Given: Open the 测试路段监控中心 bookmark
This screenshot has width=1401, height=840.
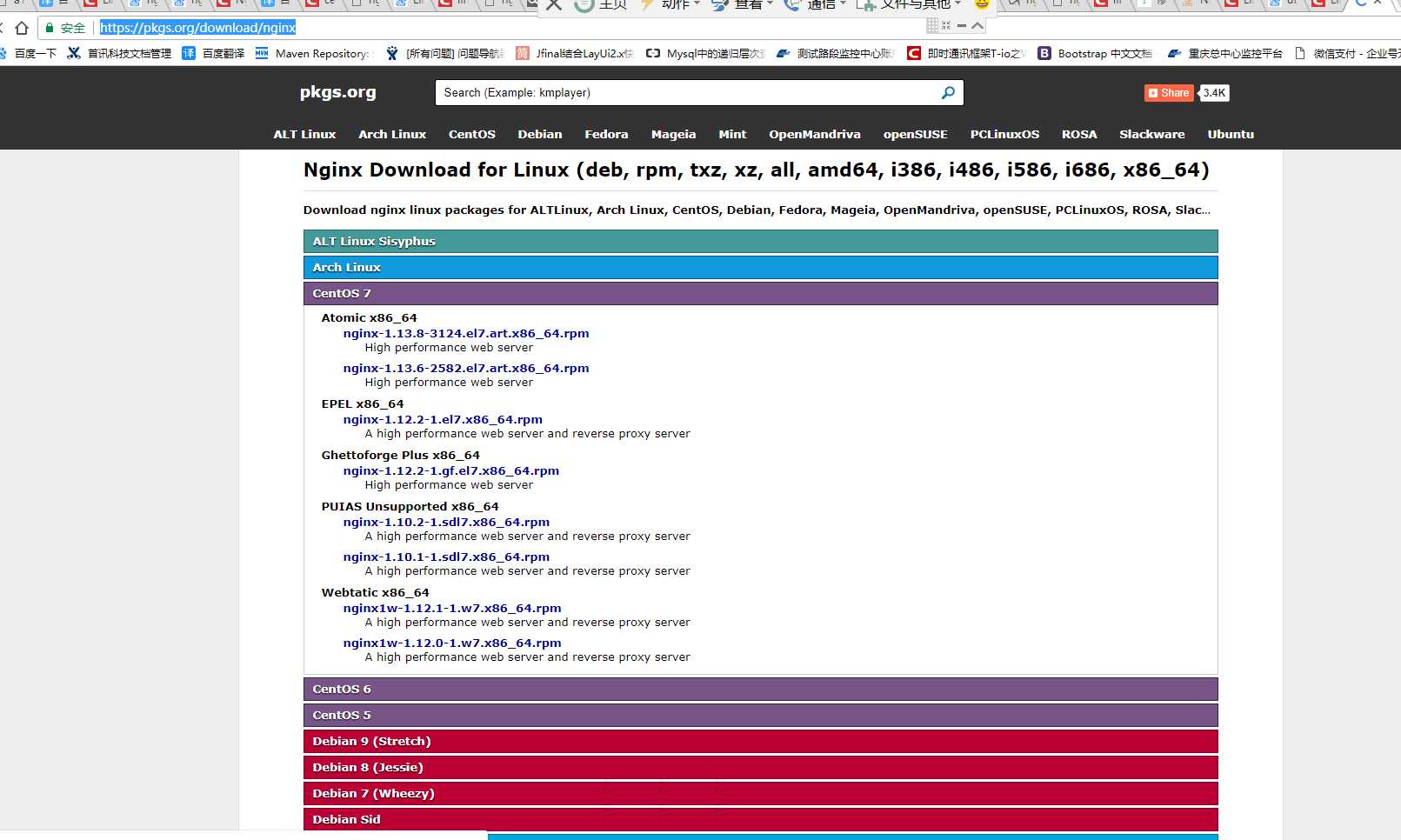Looking at the screenshot, I should (836, 53).
